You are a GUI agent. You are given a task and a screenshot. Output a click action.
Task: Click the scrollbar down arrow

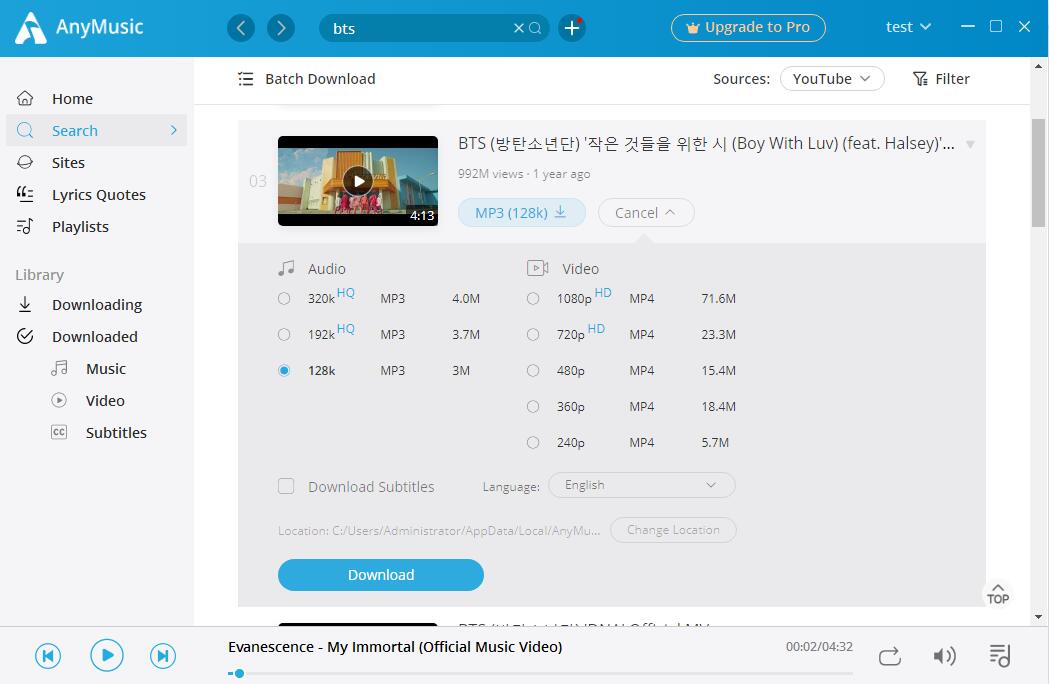pyautogui.click(x=1038, y=616)
